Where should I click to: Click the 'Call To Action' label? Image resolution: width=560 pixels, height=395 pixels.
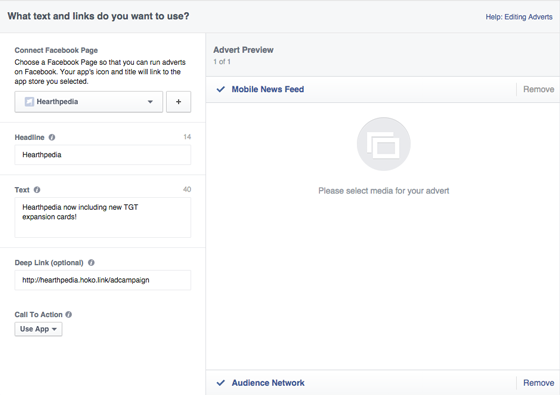pos(39,315)
